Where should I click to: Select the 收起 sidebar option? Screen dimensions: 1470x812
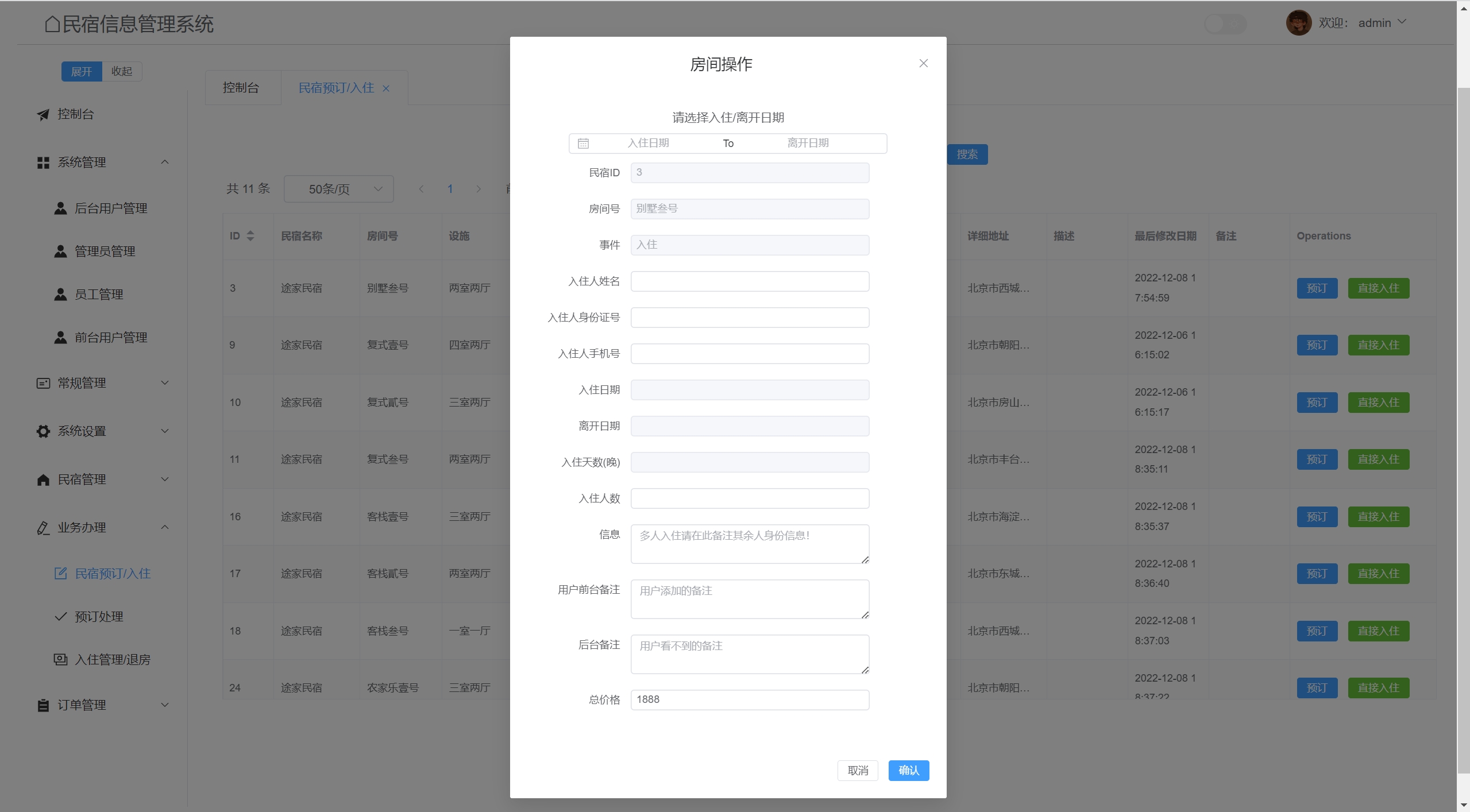point(121,72)
